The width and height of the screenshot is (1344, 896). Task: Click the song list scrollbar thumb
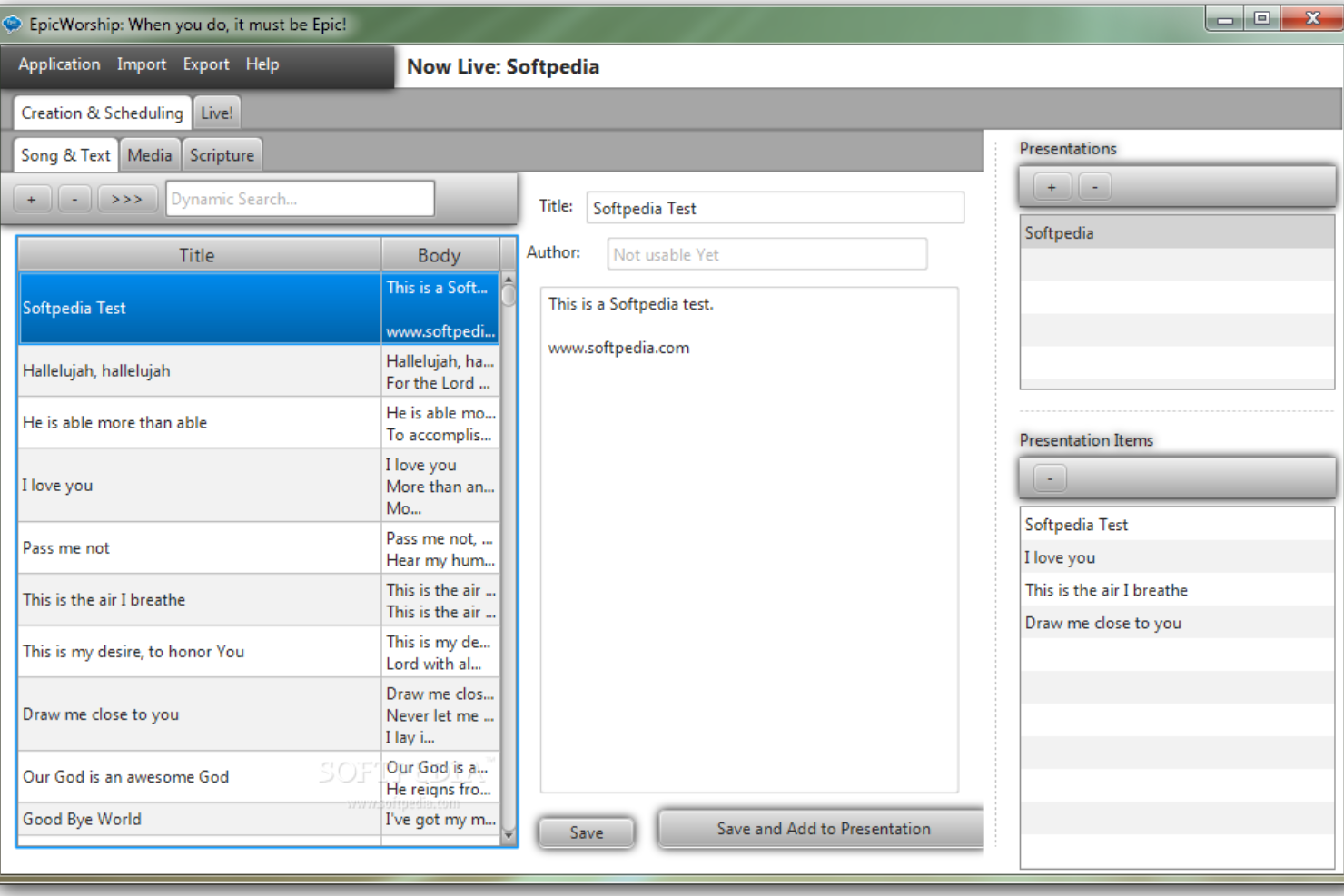[509, 296]
